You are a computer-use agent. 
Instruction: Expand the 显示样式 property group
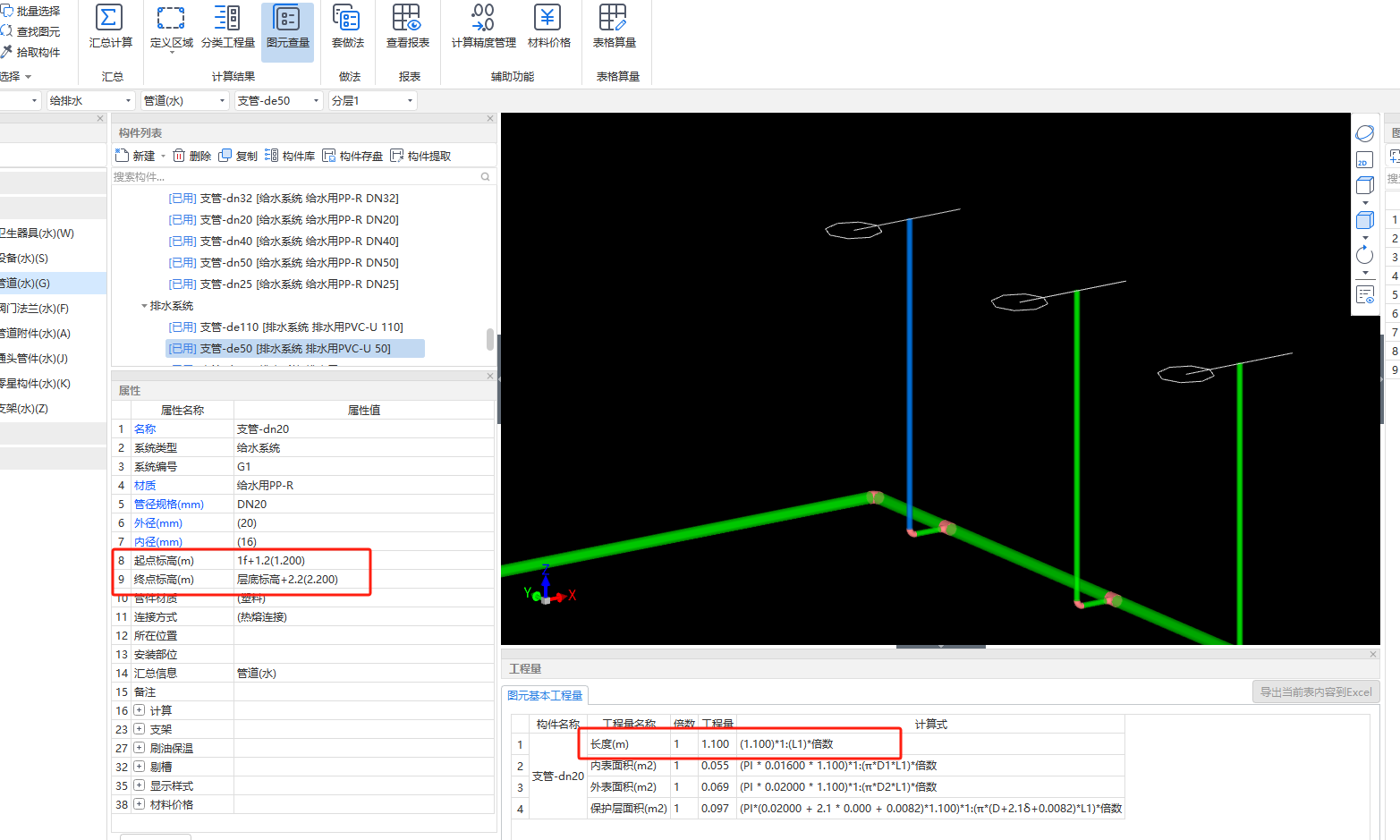click(140, 785)
